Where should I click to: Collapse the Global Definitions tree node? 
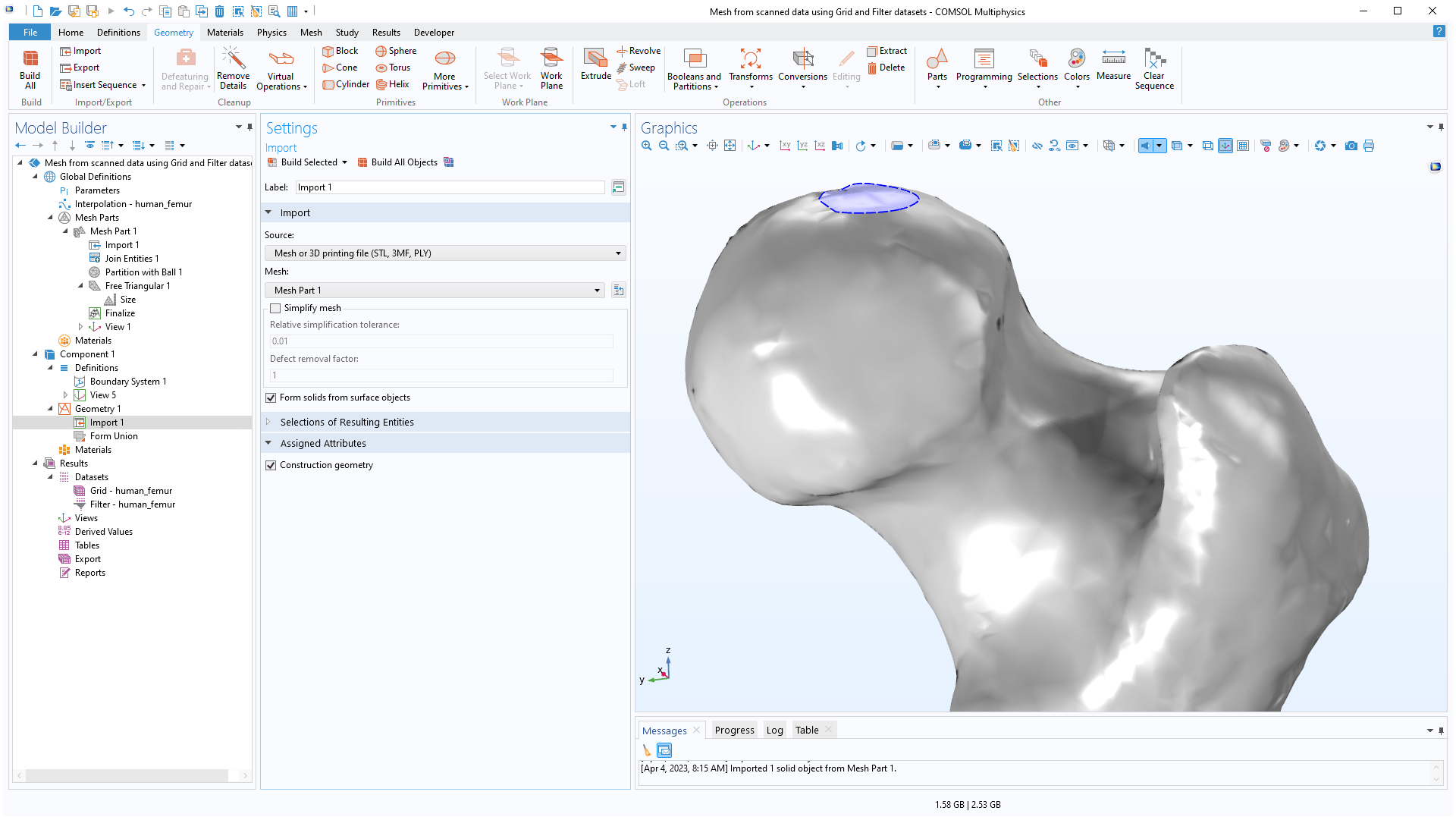[x=34, y=176]
